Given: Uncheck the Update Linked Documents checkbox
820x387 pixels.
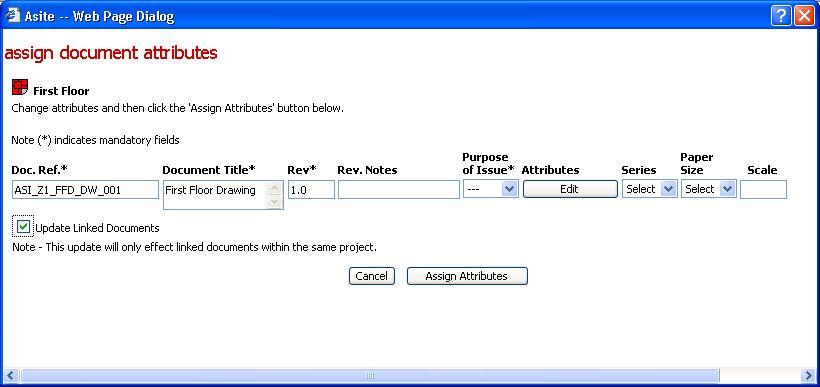Looking at the screenshot, I should click(x=23, y=226).
